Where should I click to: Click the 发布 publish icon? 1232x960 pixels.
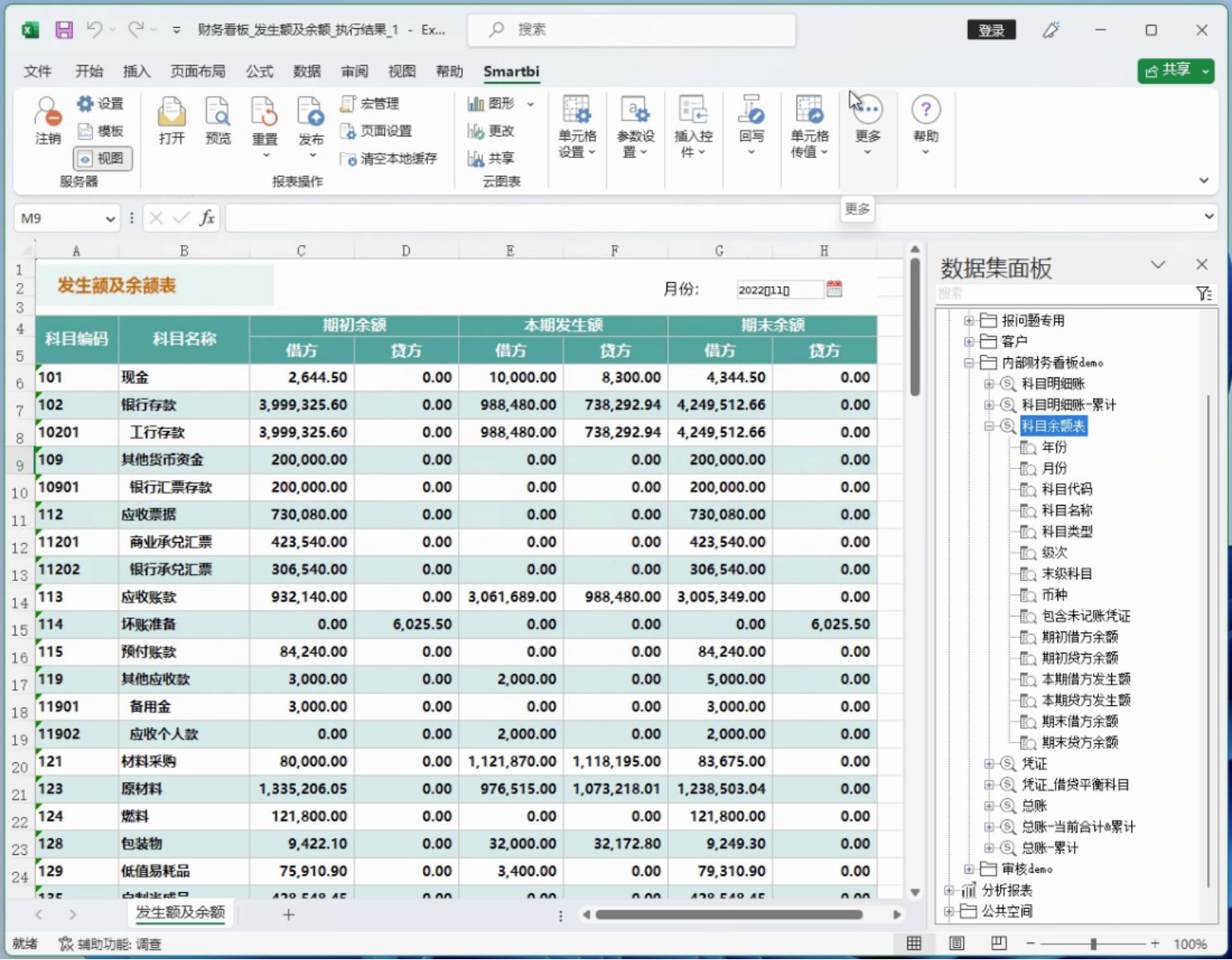tap(311, 121)
